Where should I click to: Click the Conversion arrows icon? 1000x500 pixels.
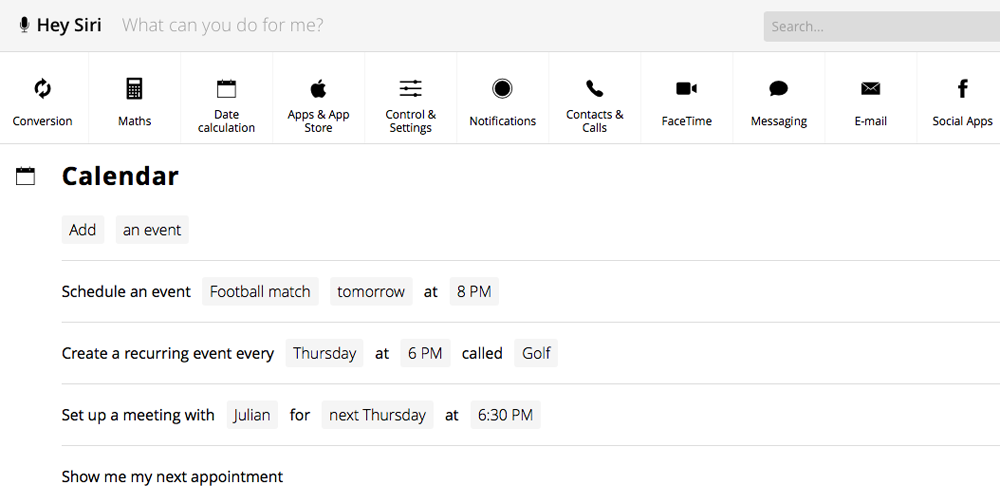pos(42,89)
